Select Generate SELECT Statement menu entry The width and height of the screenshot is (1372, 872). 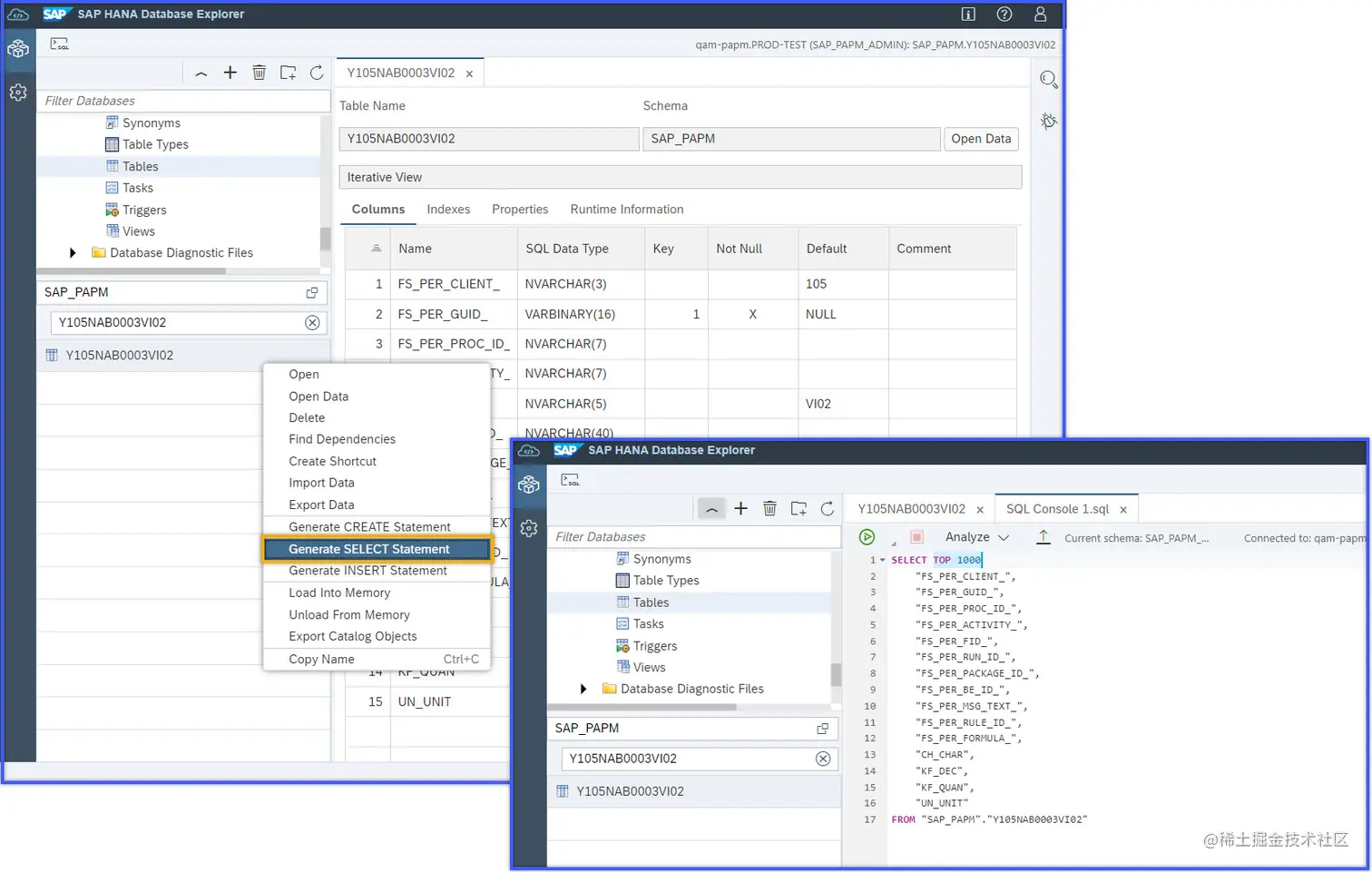point(377,549)
